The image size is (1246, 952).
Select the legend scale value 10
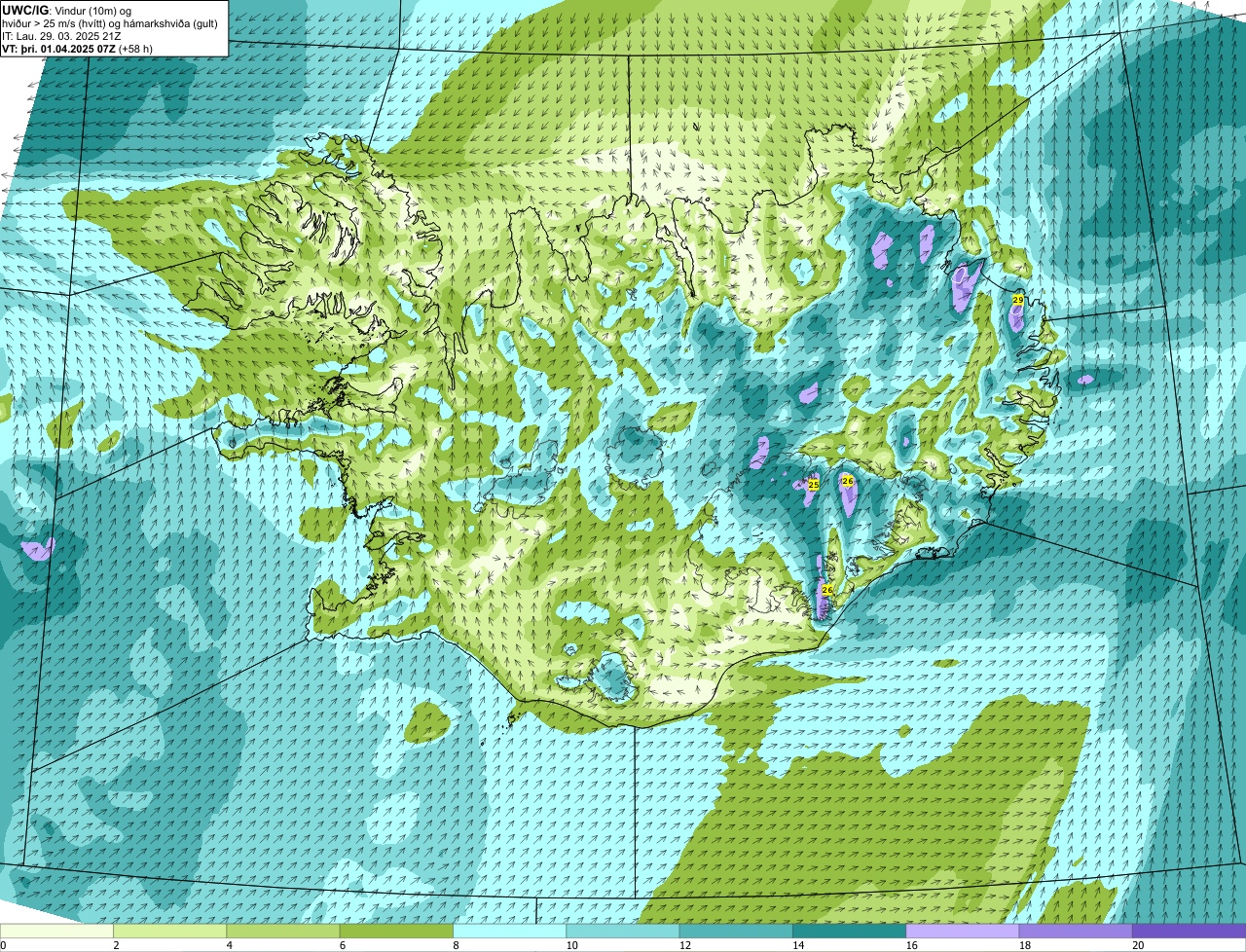point(570,945)
